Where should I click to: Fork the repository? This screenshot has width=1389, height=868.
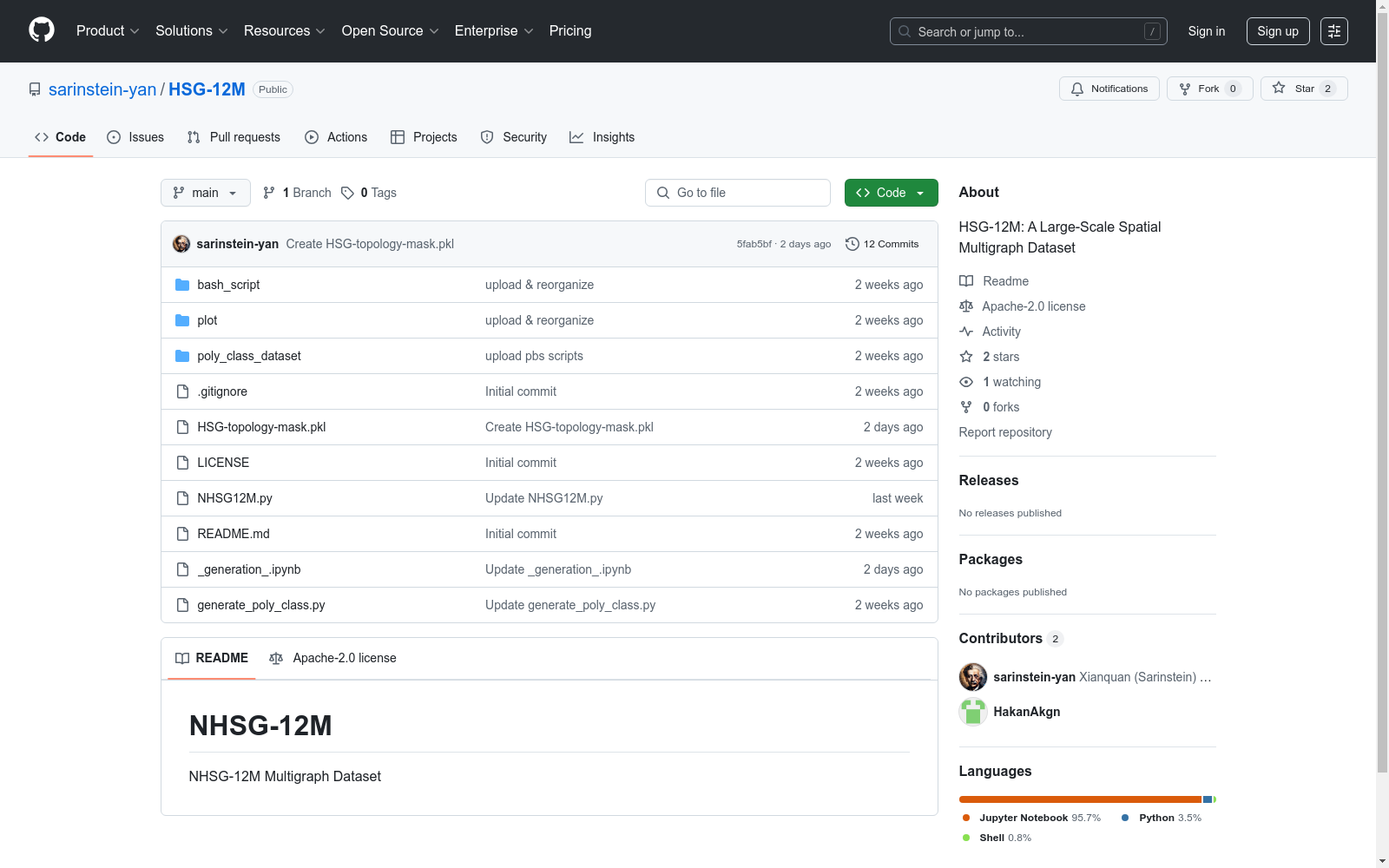(x=1210, y=89)
